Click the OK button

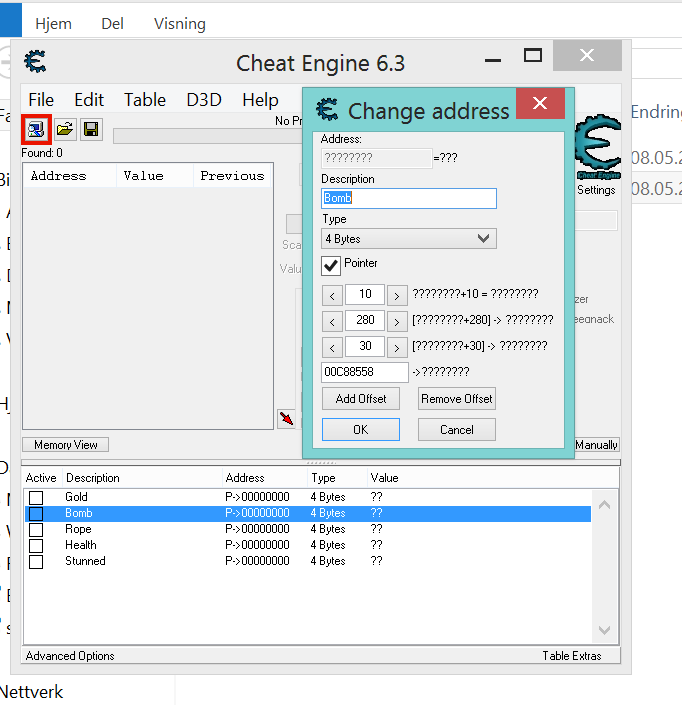tap(361, 429)
